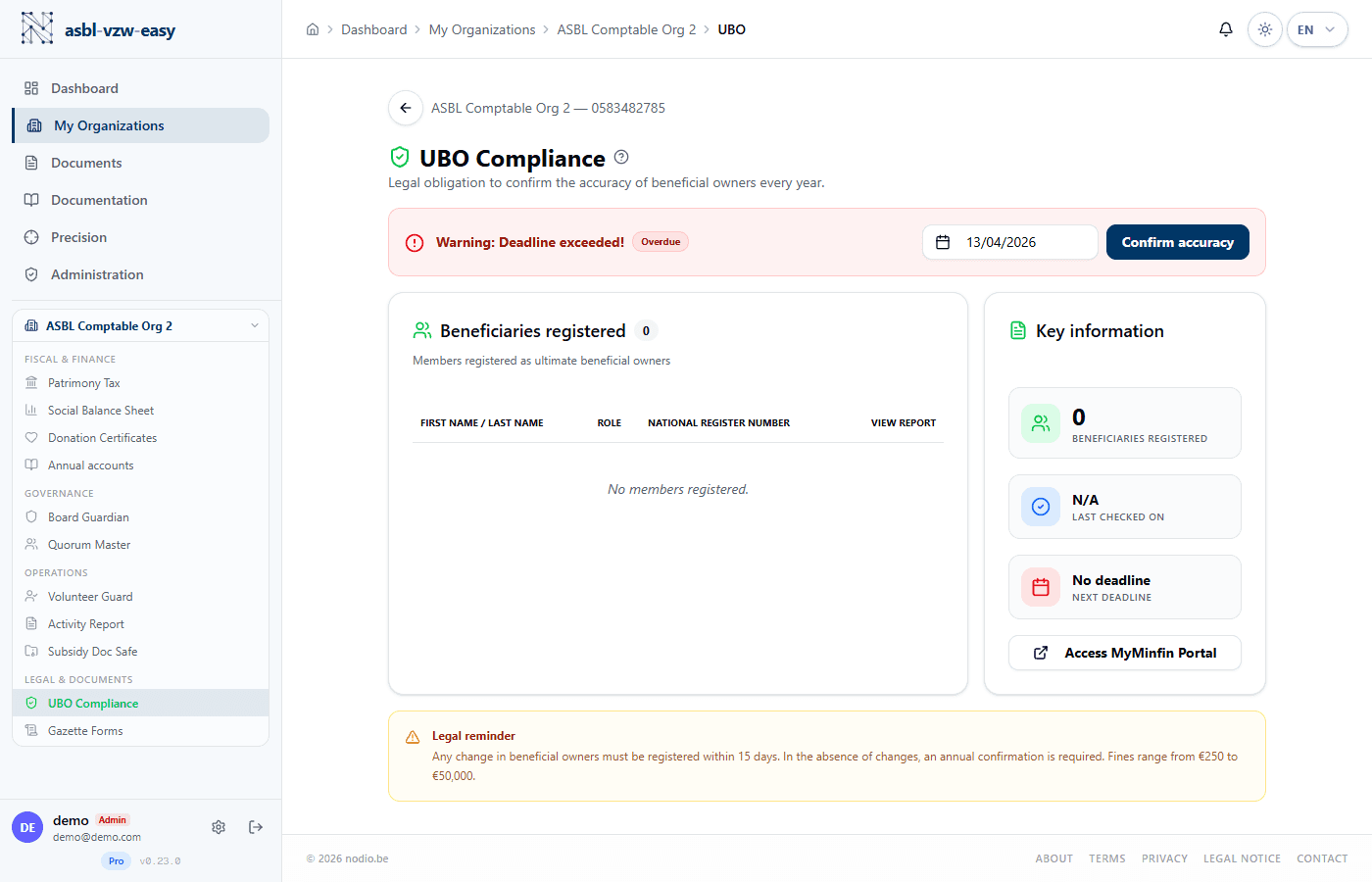This screenshot has height=882, width=1372.
Task: Open the date field 13/04/2026
Action: pos(1010,242)
